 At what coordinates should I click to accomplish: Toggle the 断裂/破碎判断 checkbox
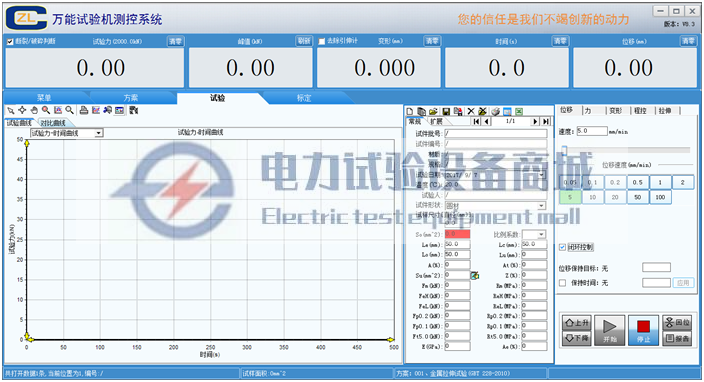pos(10,41)
